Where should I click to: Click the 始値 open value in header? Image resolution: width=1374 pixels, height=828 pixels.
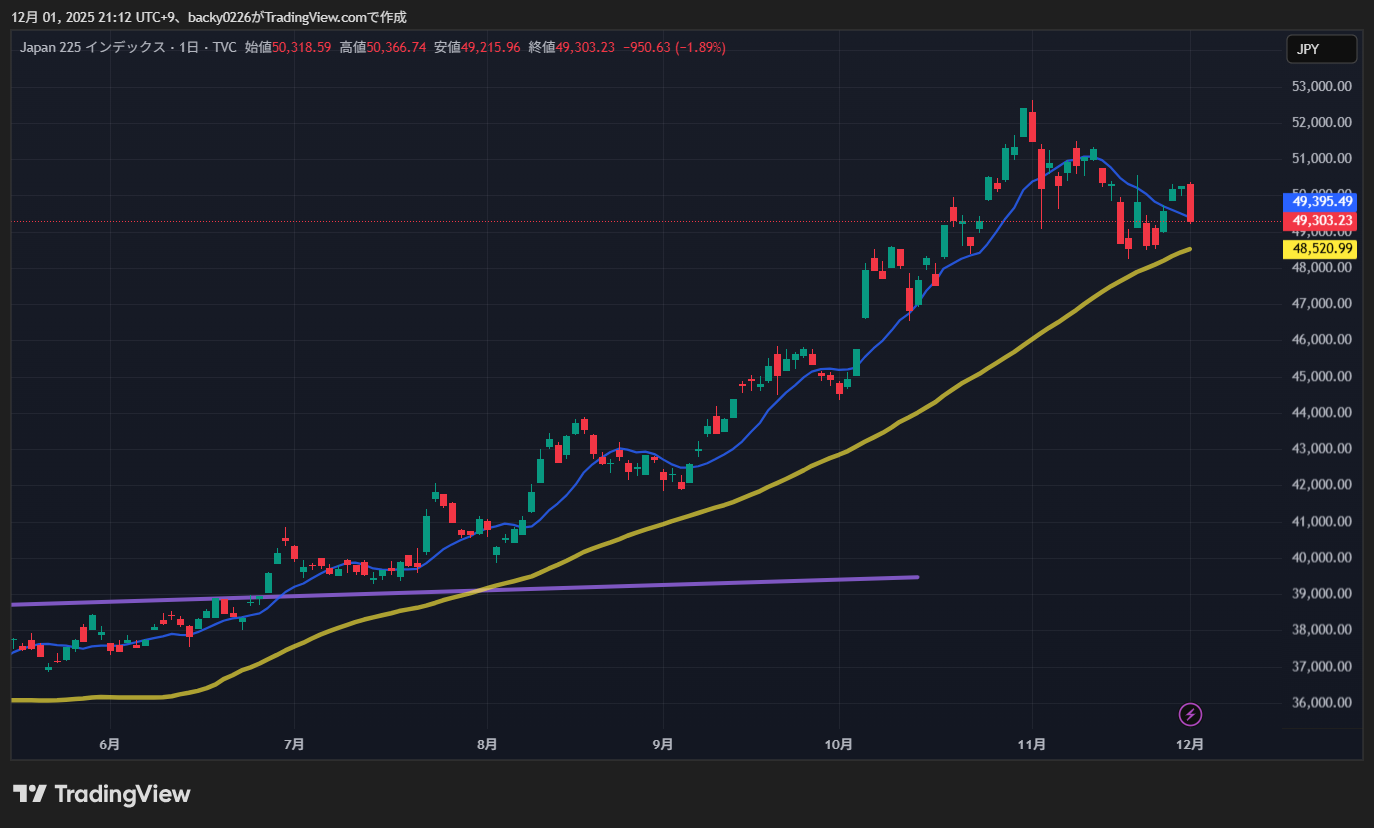[x=301, y=47]
